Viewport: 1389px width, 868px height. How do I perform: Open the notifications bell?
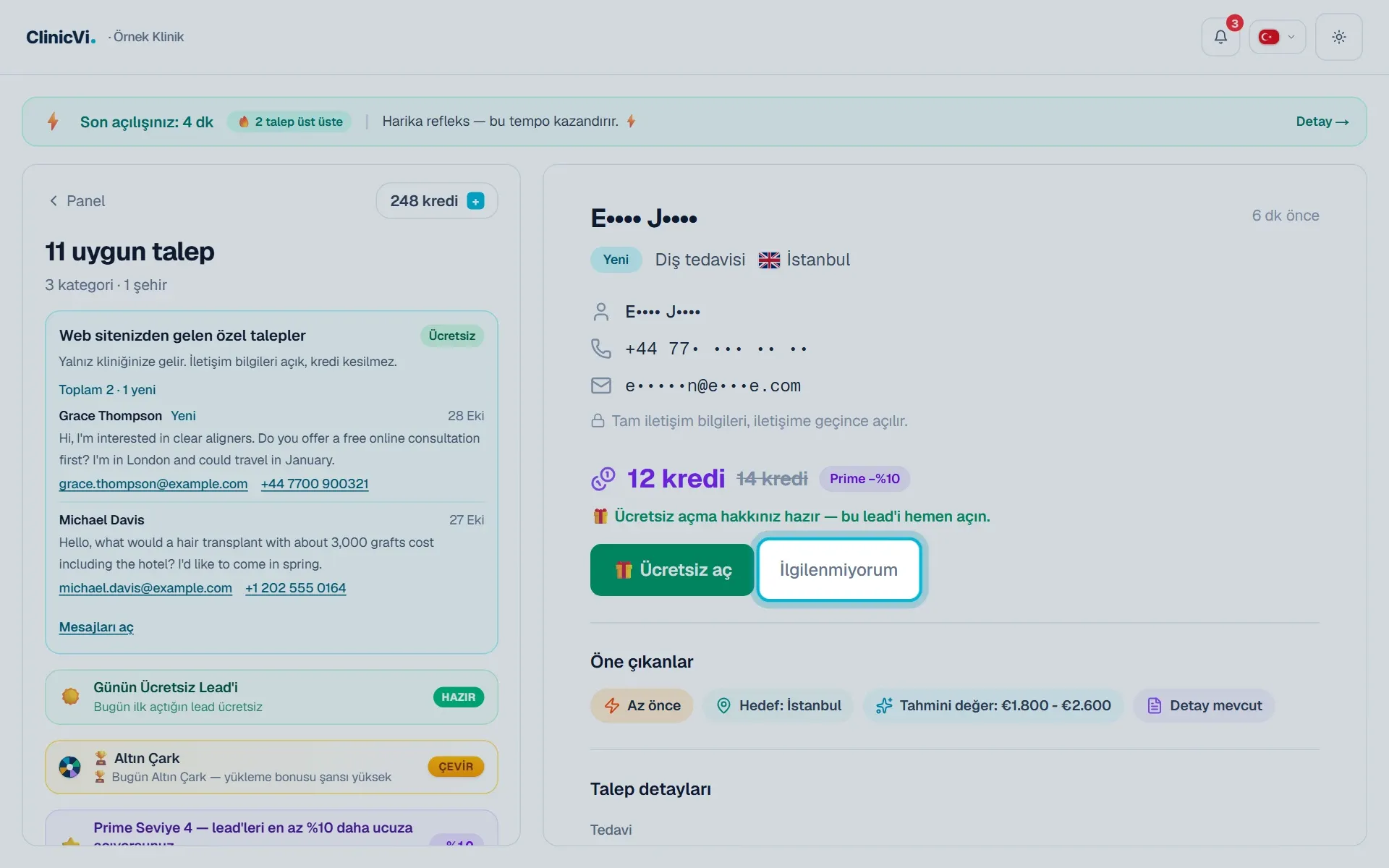pyautogui.click(x=1220, y=37)
